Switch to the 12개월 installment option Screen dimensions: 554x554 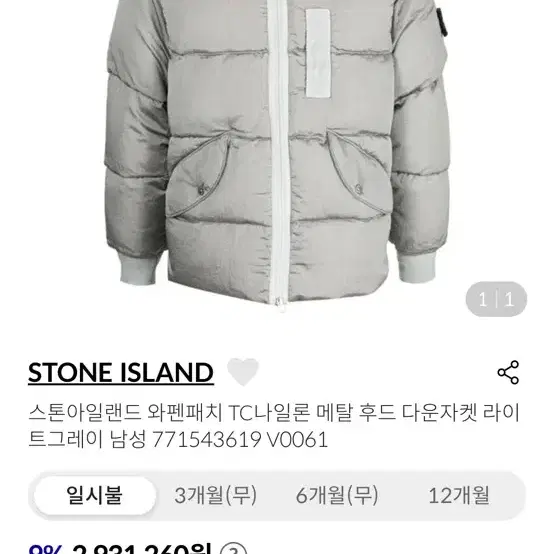(x=459, y=495)
